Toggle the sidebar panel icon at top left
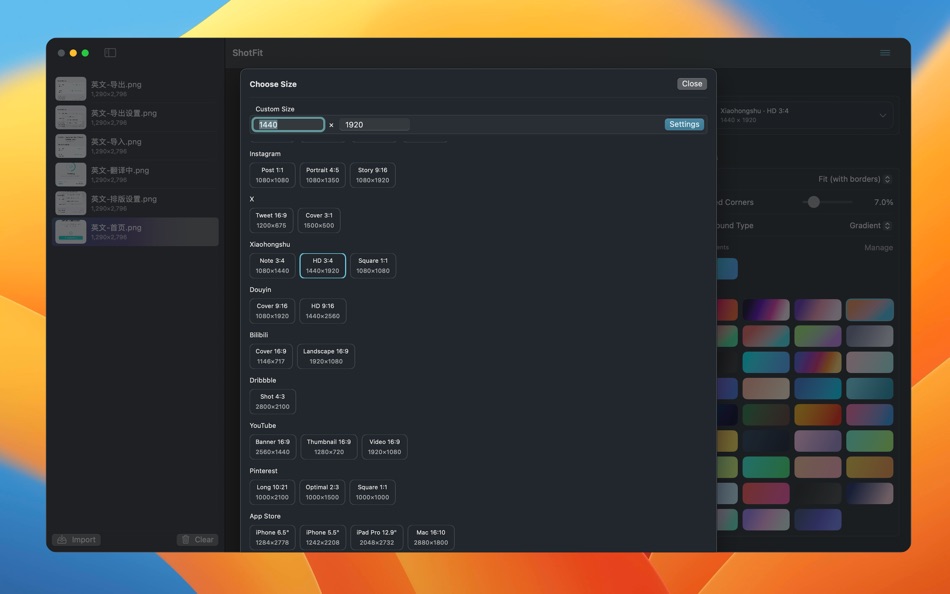 (110, 52)
